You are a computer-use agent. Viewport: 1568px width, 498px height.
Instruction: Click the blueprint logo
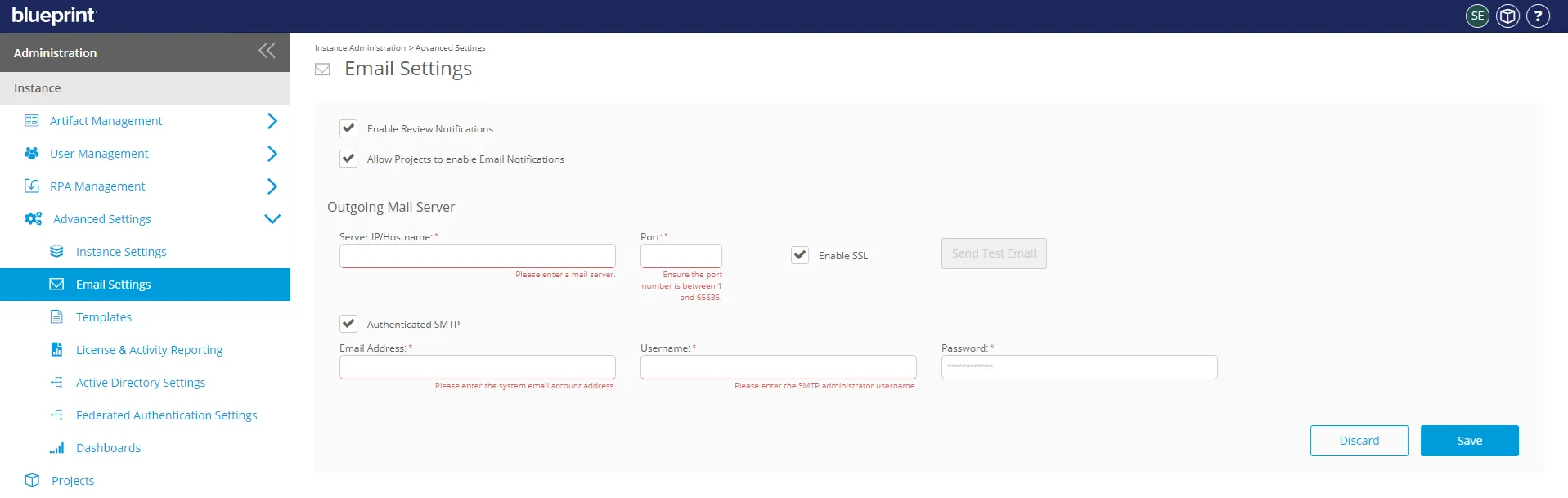pyautogui.click(x=54, y=16)
